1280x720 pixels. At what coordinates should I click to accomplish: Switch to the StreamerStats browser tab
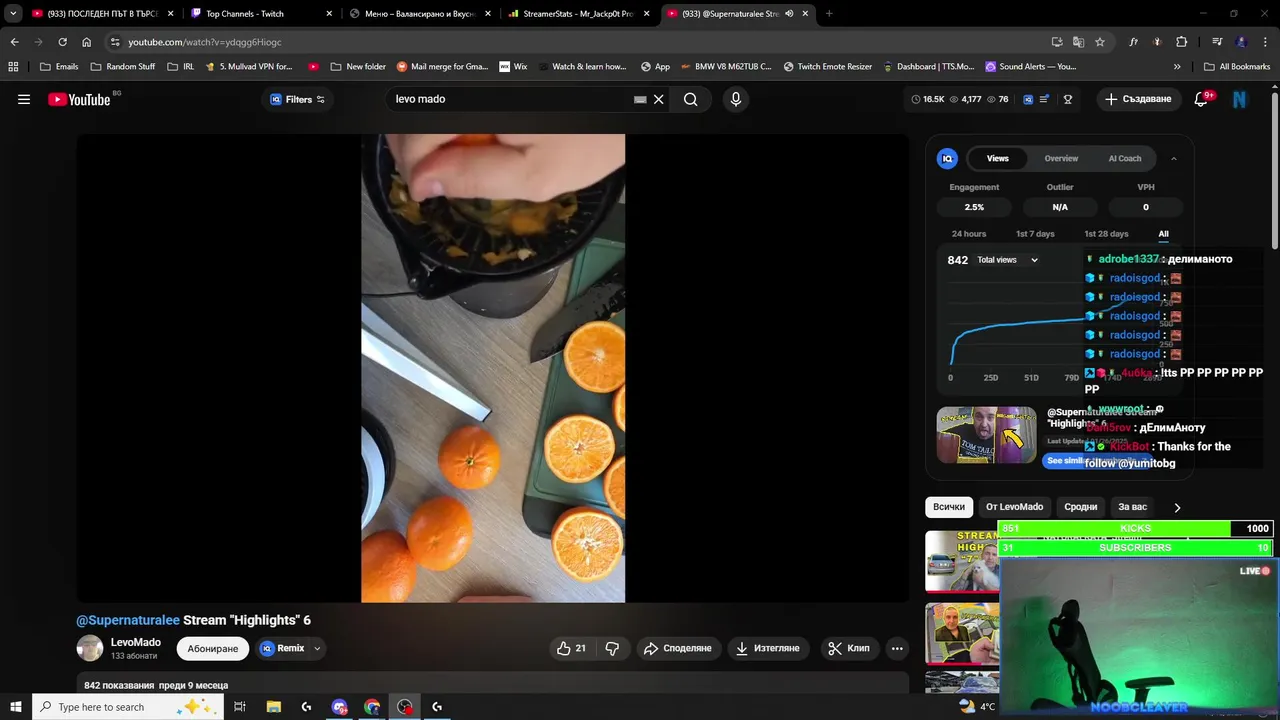click(578, 14)
